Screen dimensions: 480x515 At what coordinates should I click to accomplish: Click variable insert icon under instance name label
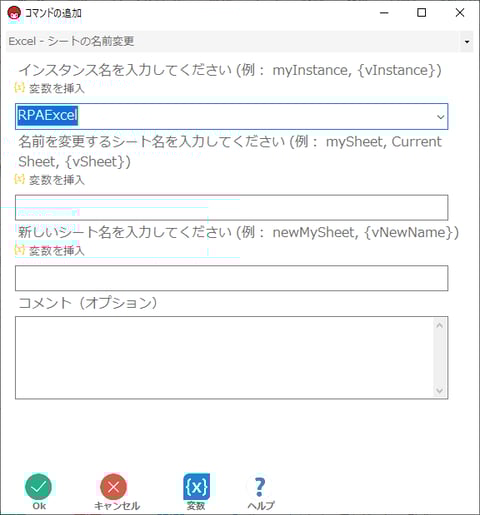click(19, 88)
